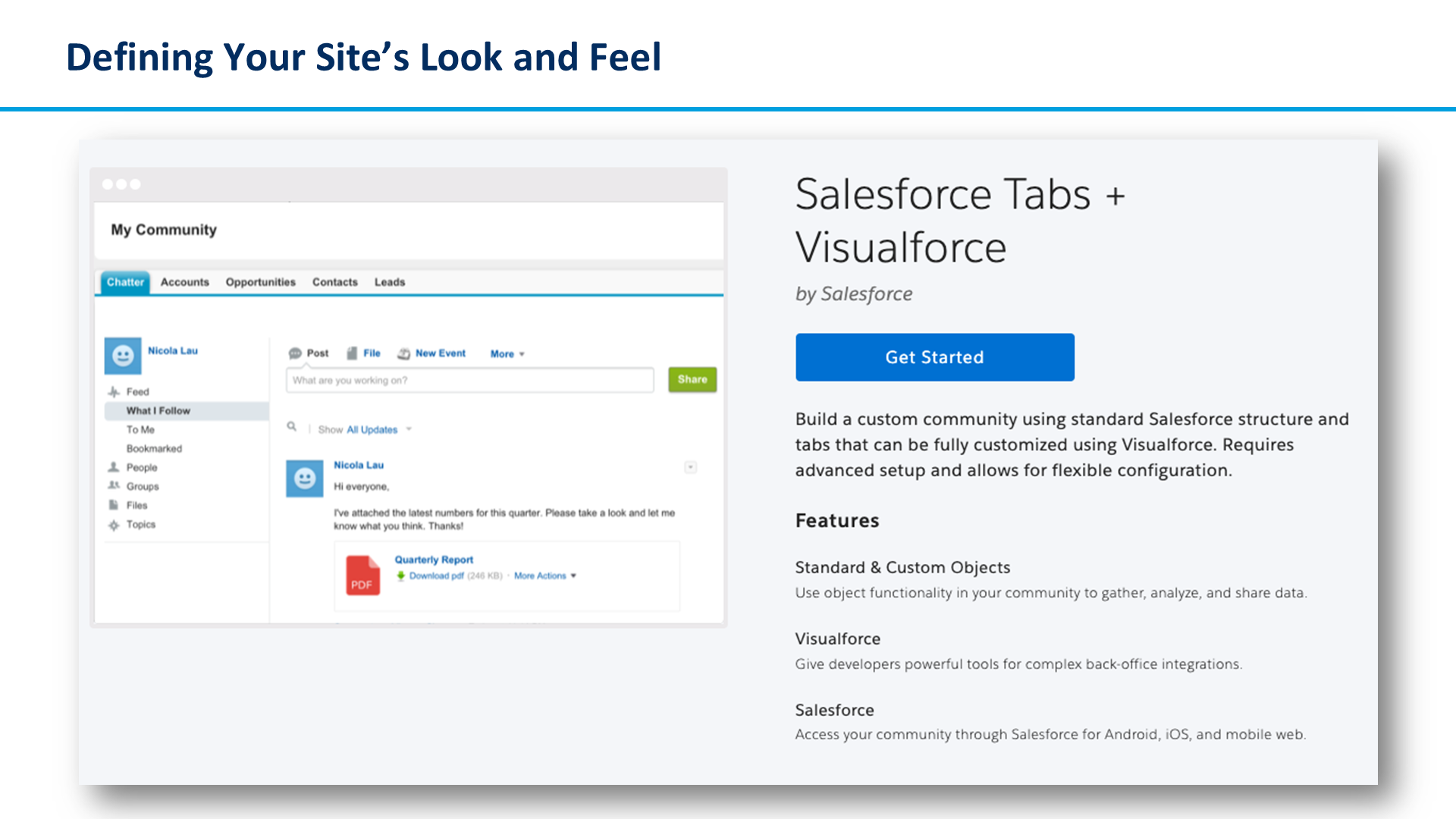
Task: Click the 'Standard & Custom Objects' feature heading
Action: [x=902, y=567]
